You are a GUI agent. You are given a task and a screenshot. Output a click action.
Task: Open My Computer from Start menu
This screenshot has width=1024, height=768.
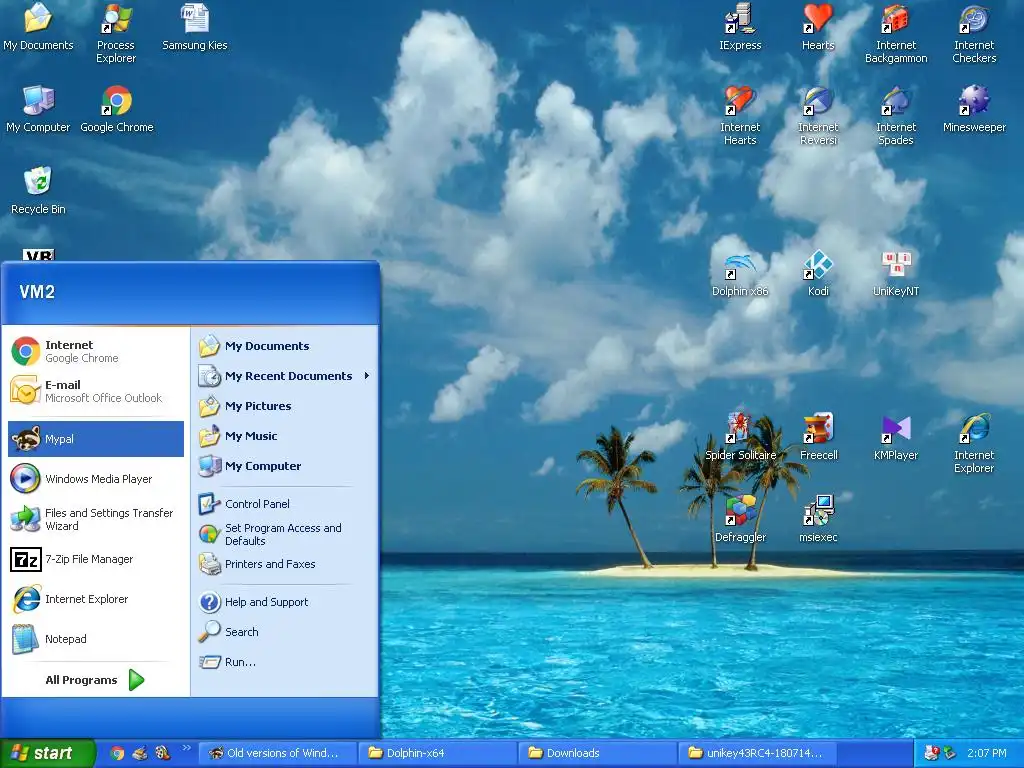pyautogui.click(x=285, y=466)
